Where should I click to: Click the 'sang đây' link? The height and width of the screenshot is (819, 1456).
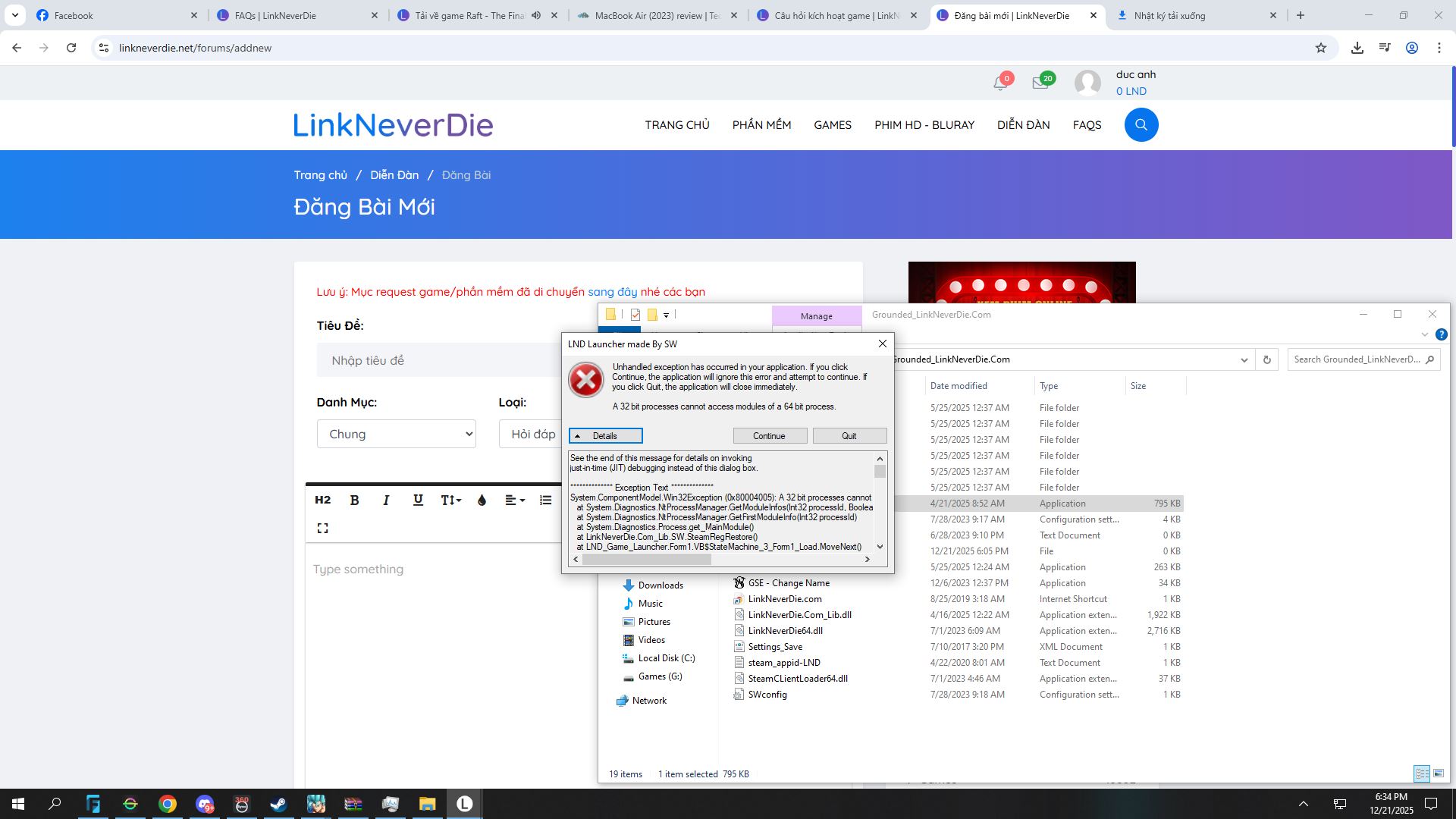click(x=612, y=292)
